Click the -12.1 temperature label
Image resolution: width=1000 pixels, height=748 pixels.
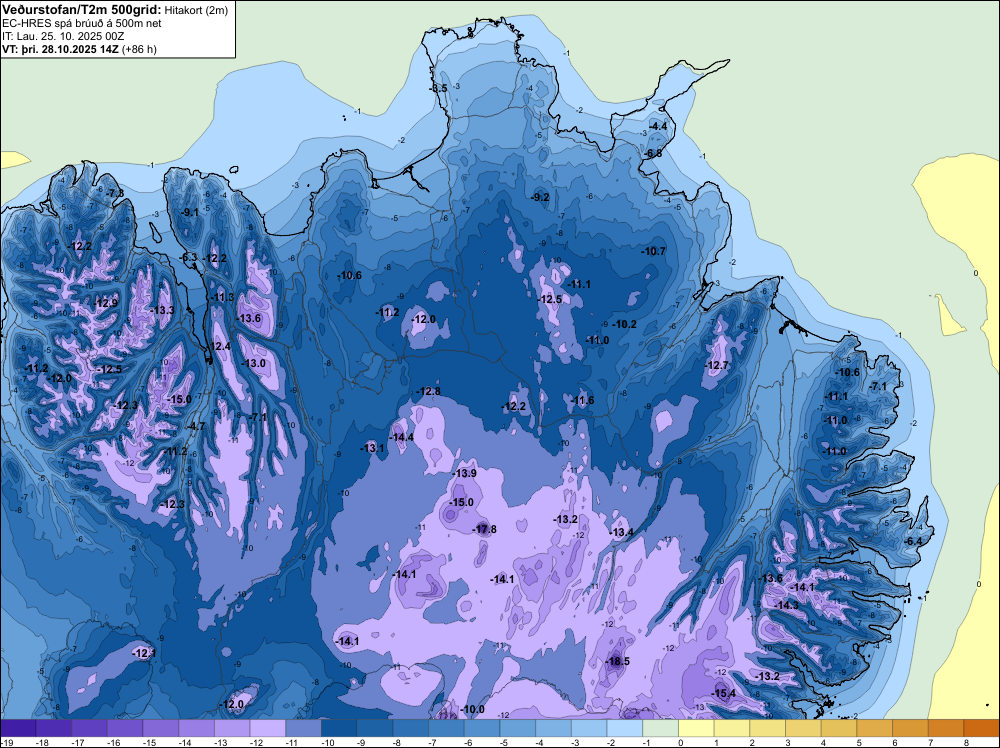click(143, 653)
